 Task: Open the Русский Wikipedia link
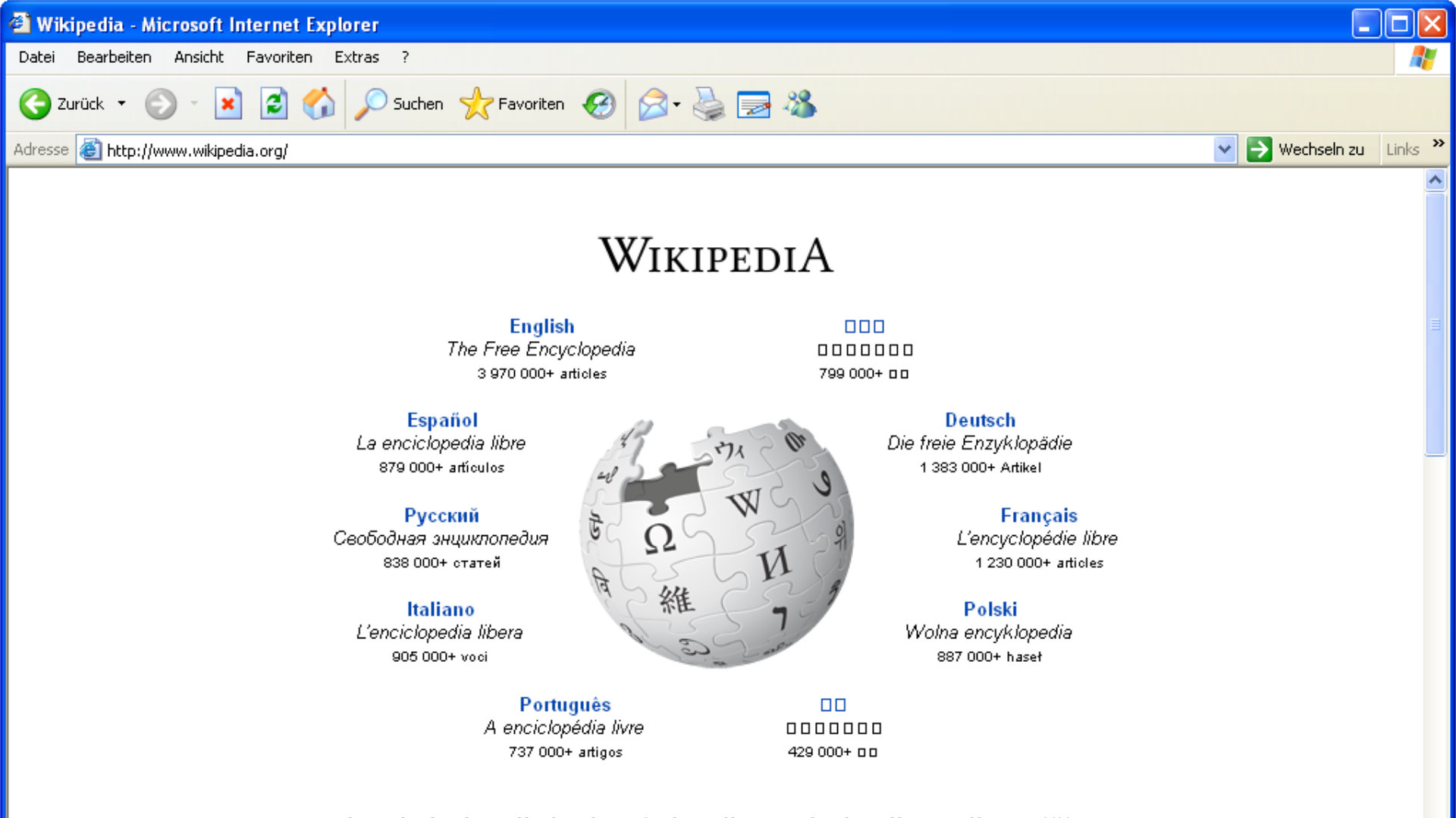tap(441, 516)
